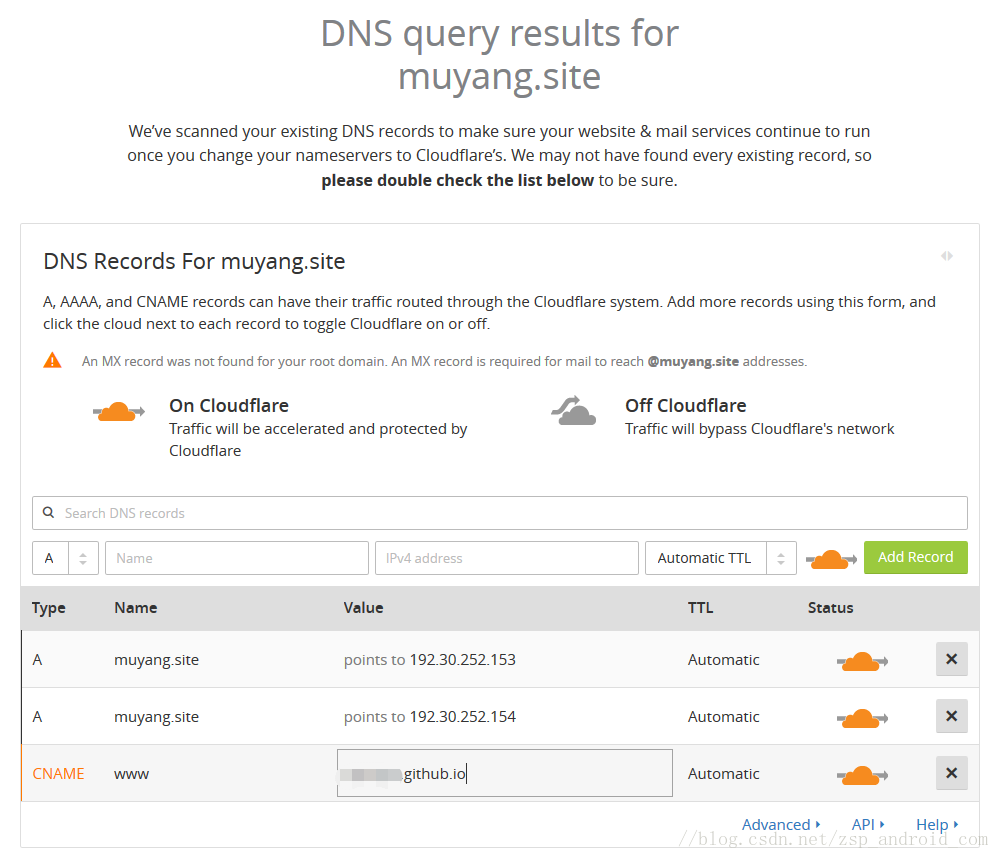
Task: Click the Name column header
Action: pyautogui.click(x=136, y=608)
